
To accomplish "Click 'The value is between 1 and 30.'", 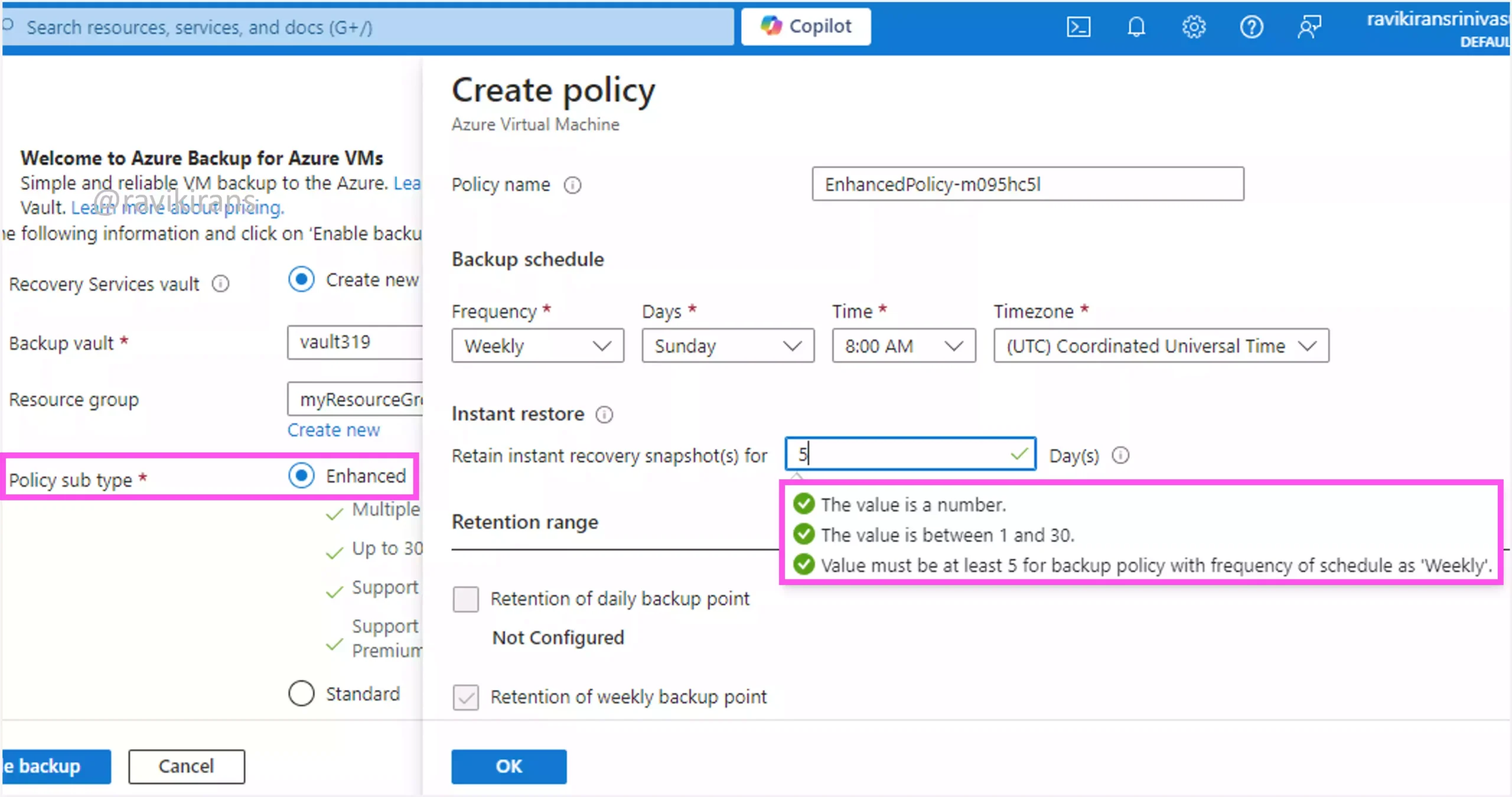I will point(947,535).
